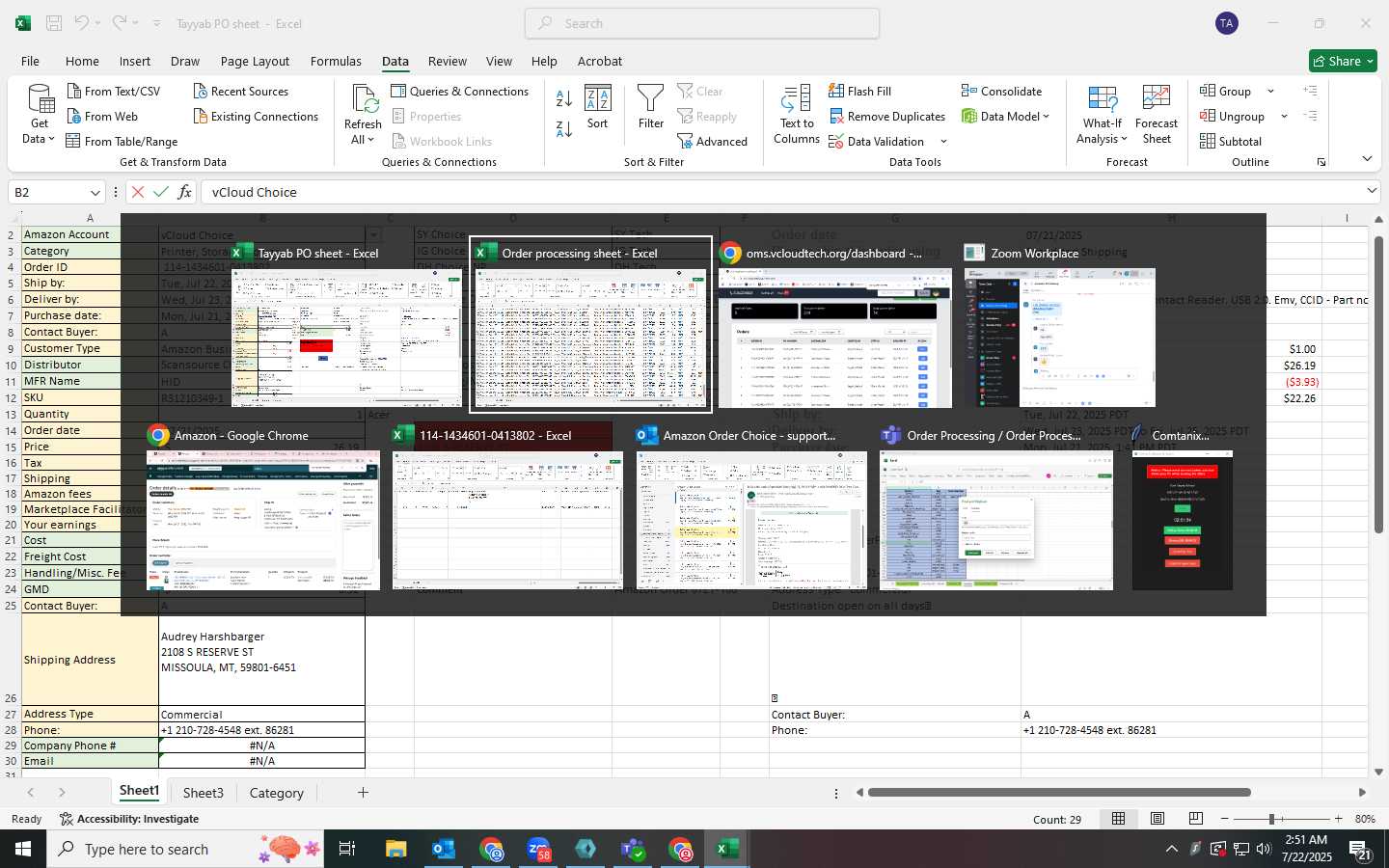Cancel formula bar entry X

(138, 192)
